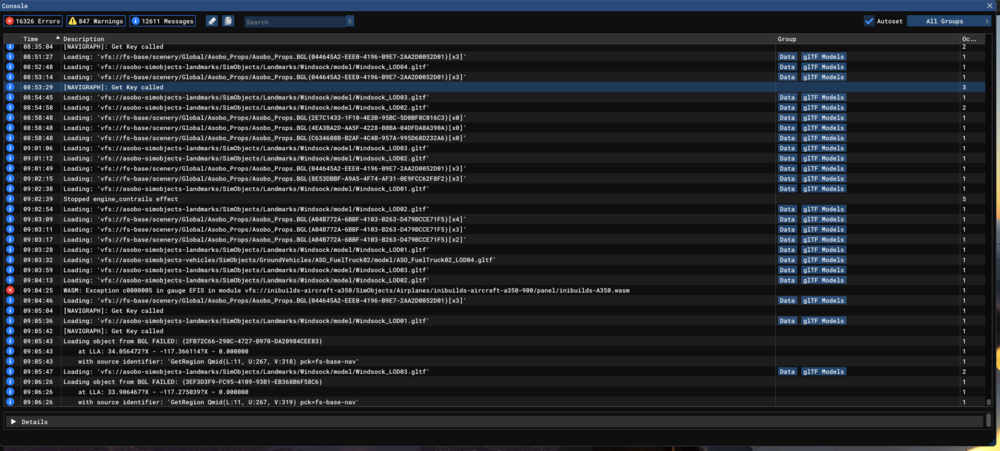Select the 08:52:48 Windsock_LOD04.gltf row
Viewport: 1000px width, 451px height.
tap(494, 67)
